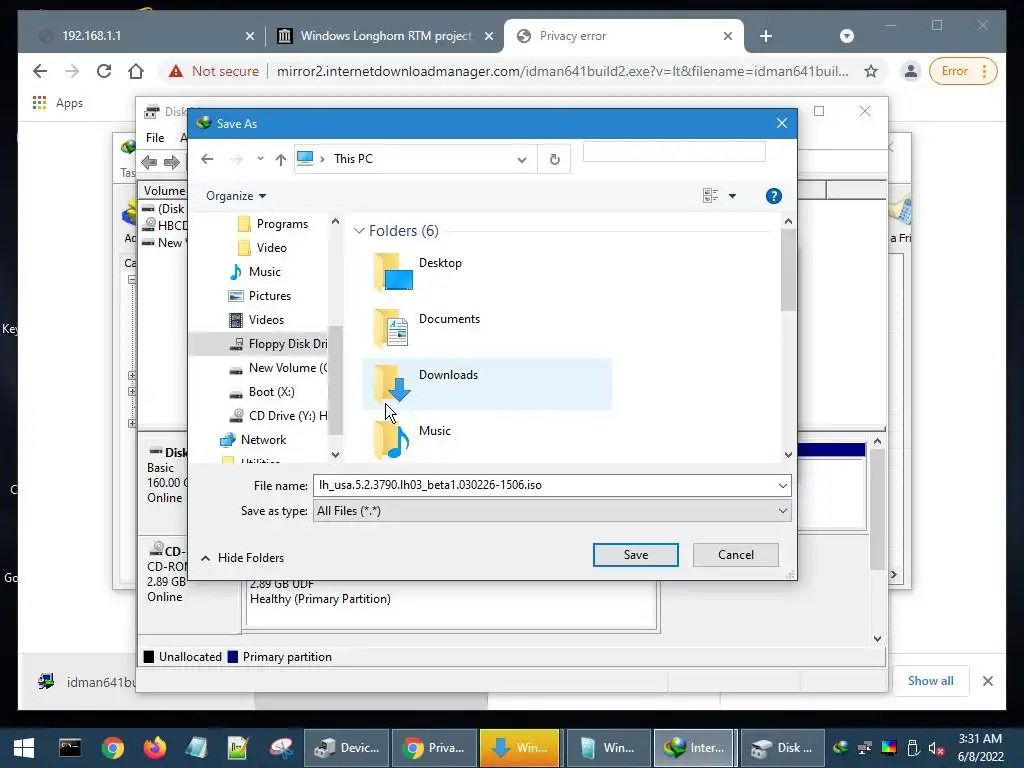Click Disk Management forward arrow
The image size is (1024, 768).
point(172,162)
